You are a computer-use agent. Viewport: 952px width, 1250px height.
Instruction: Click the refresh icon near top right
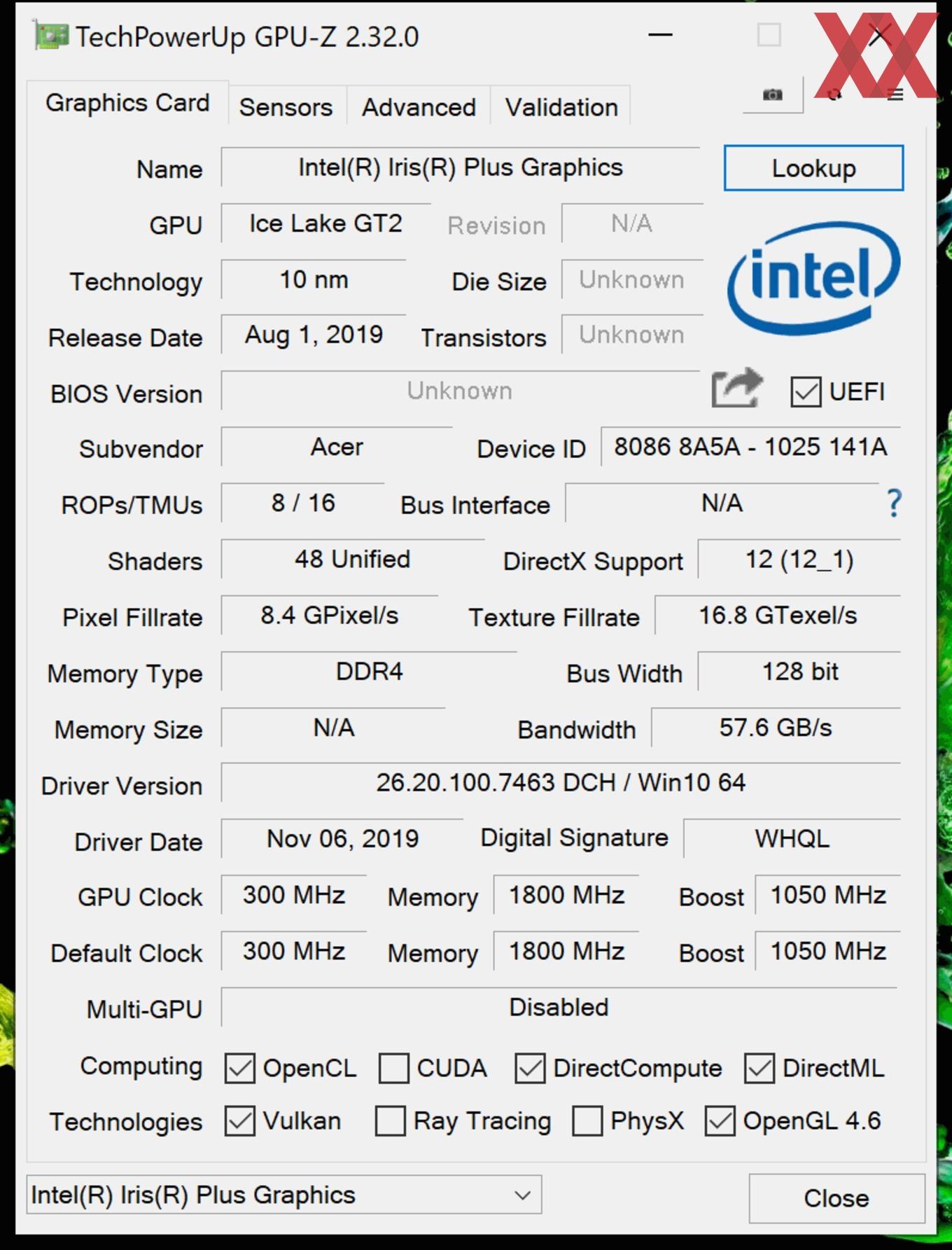coord(834,95)
